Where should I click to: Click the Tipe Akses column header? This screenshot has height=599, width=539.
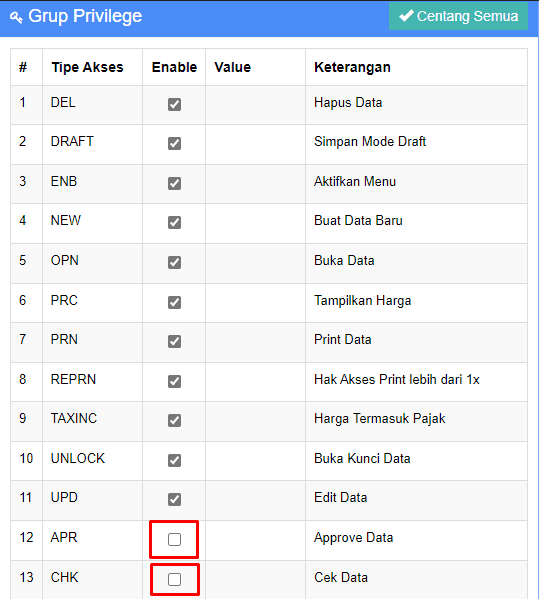point(87,67)
